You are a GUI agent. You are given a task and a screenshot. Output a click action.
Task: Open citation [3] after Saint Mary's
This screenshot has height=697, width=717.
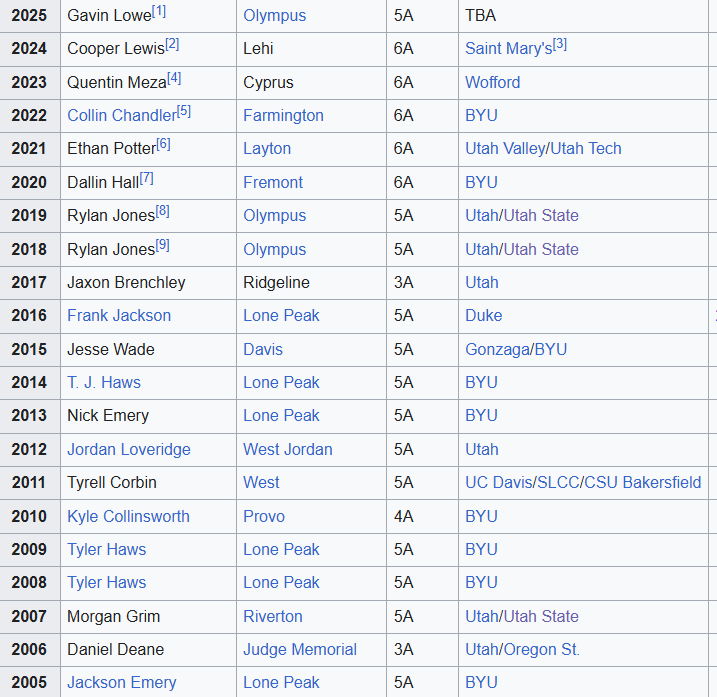560,44
